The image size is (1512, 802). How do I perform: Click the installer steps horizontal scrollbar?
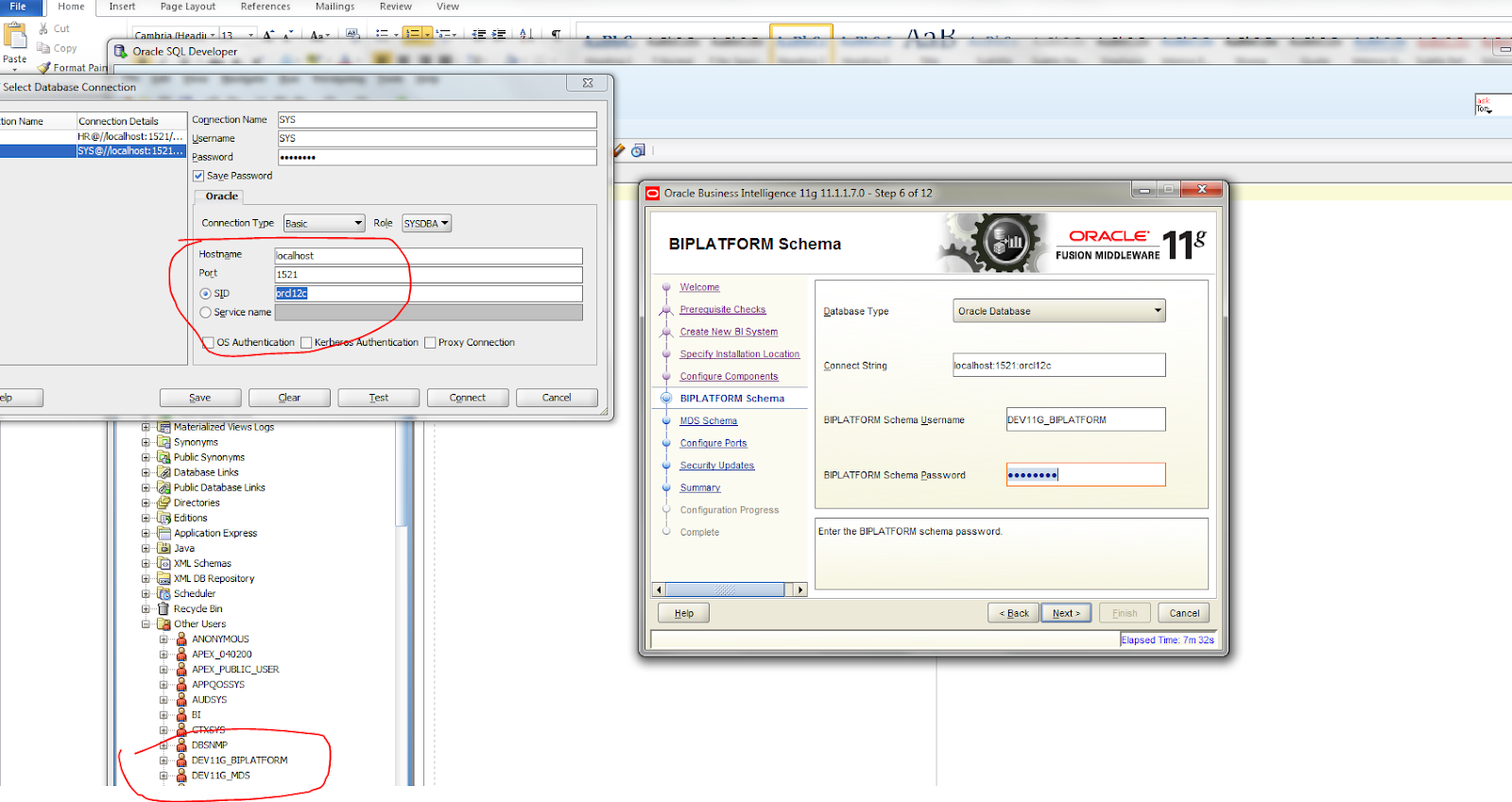[x=725, y=589]
